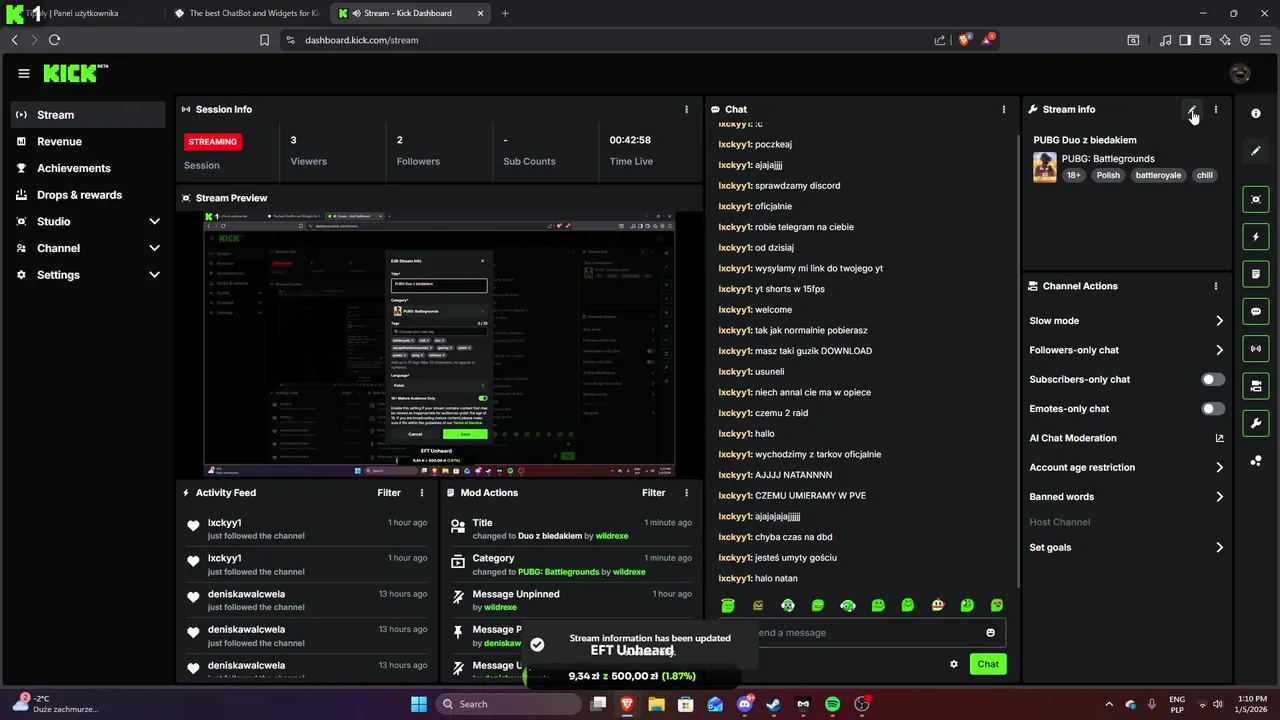This screenshot has height=720, width=1280.
Task: Click the chat bubble icon in right sidebar
Action: tap(1256, 311)
